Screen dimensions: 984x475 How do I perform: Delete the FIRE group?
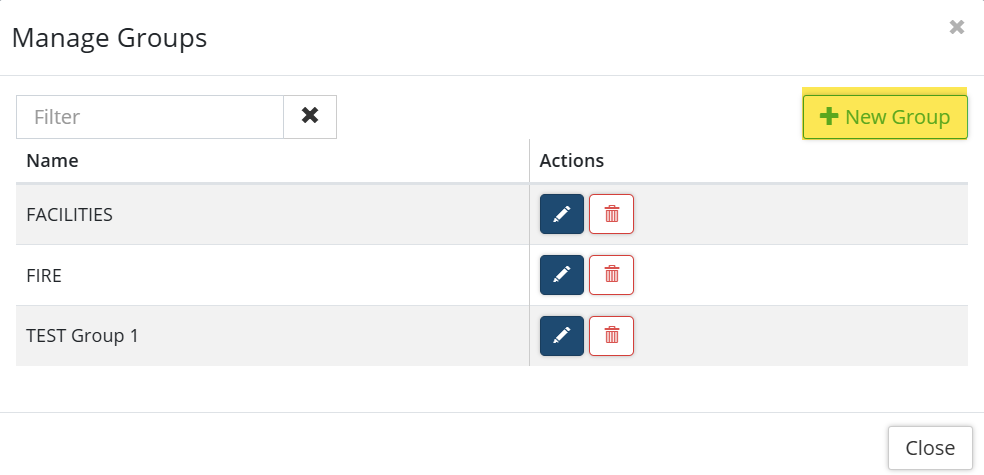click(x=611, y=275)
